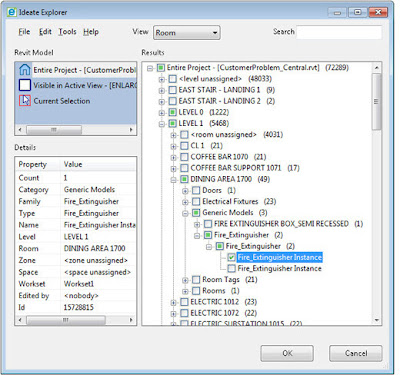Click the Results scrollbar down arrow
This screenshot has height=375, width=400.
click(377, 320)
